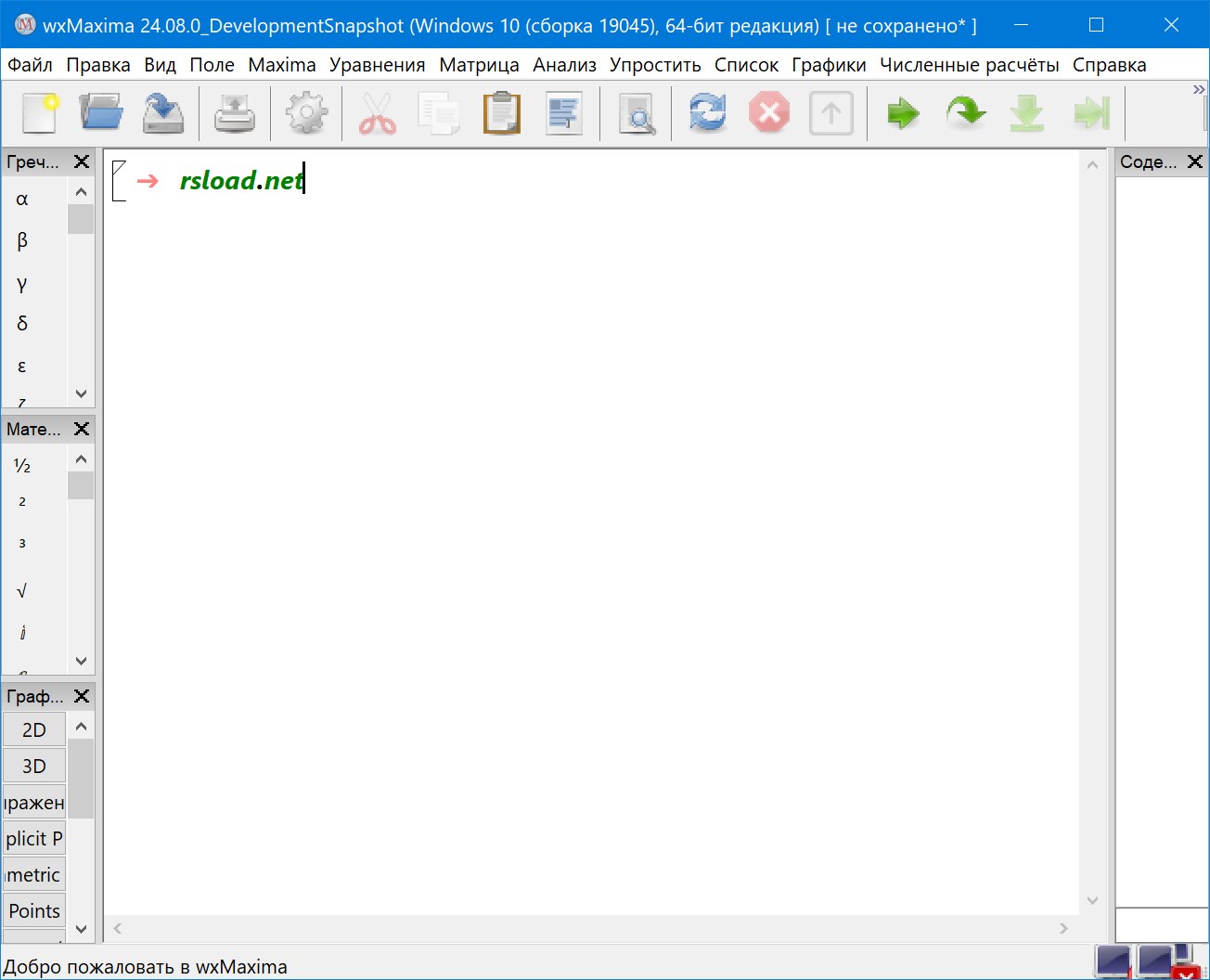Click the 'metric' plot button
Viewport: 1210px width, 980px height.
point(34,875)
